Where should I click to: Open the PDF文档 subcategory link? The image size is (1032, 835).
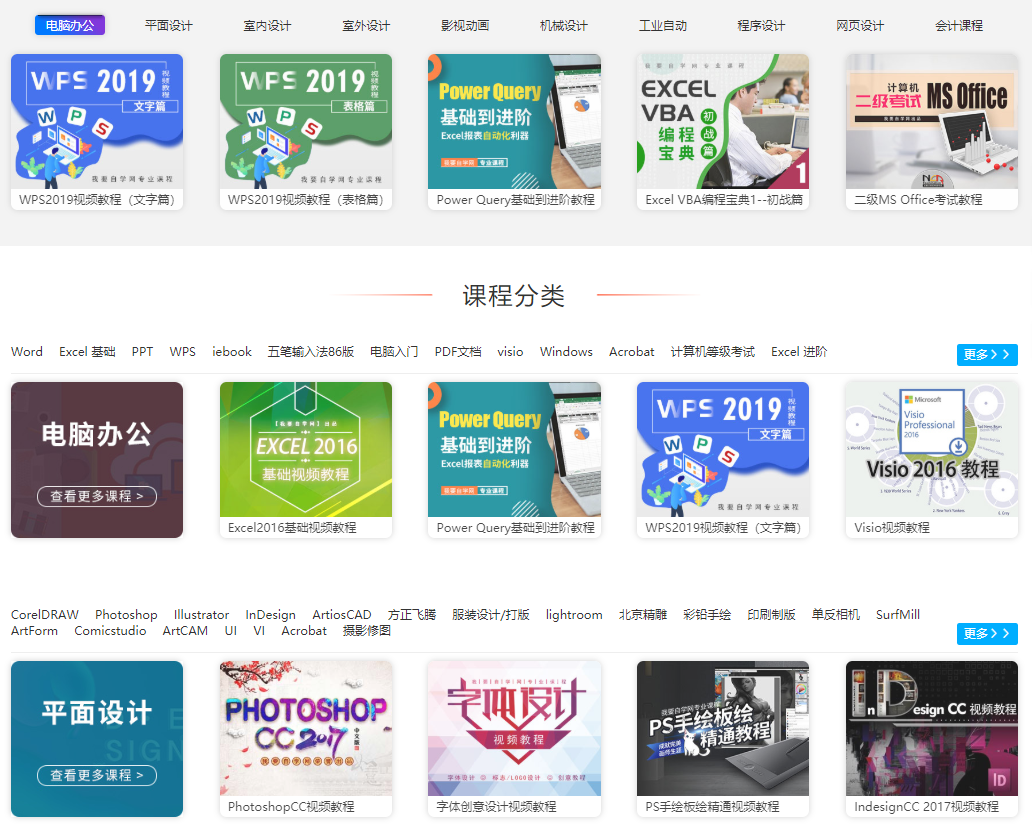coord(458,351)
